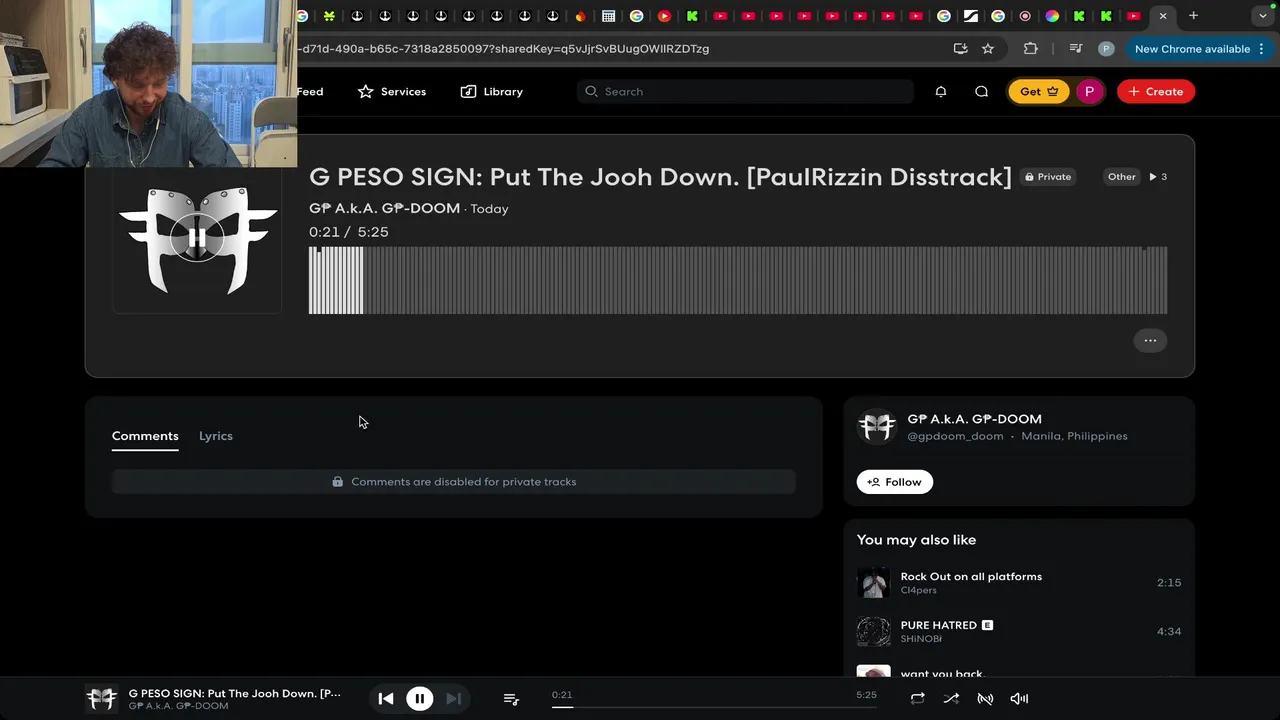Bookmark this page with star icon
The width and height of the screenshot is (1280, 720).
988,48
